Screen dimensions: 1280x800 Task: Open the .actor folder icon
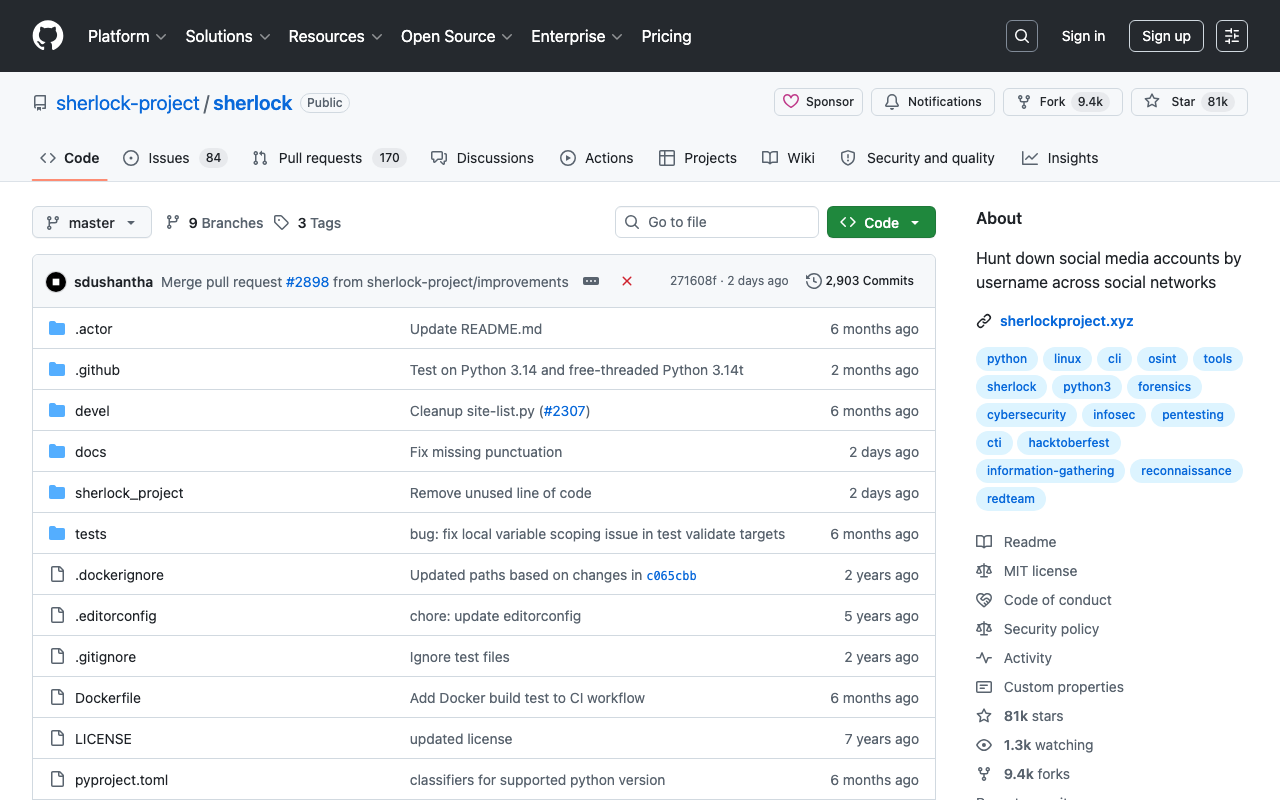57,329
